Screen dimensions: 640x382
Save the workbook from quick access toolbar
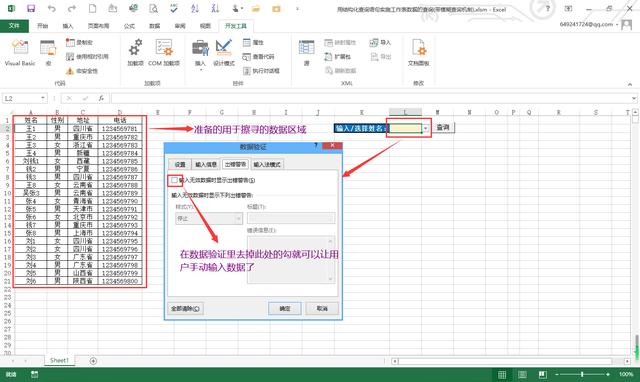point(31,9)
